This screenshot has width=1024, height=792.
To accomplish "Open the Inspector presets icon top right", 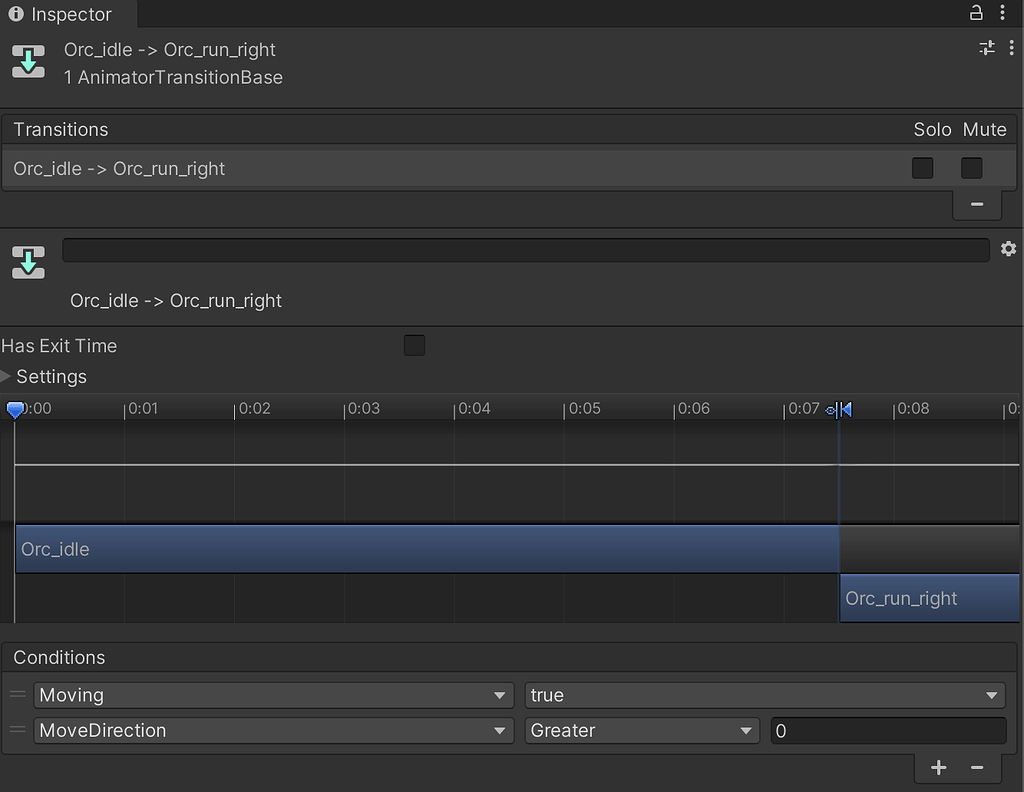I will [986, 47].
